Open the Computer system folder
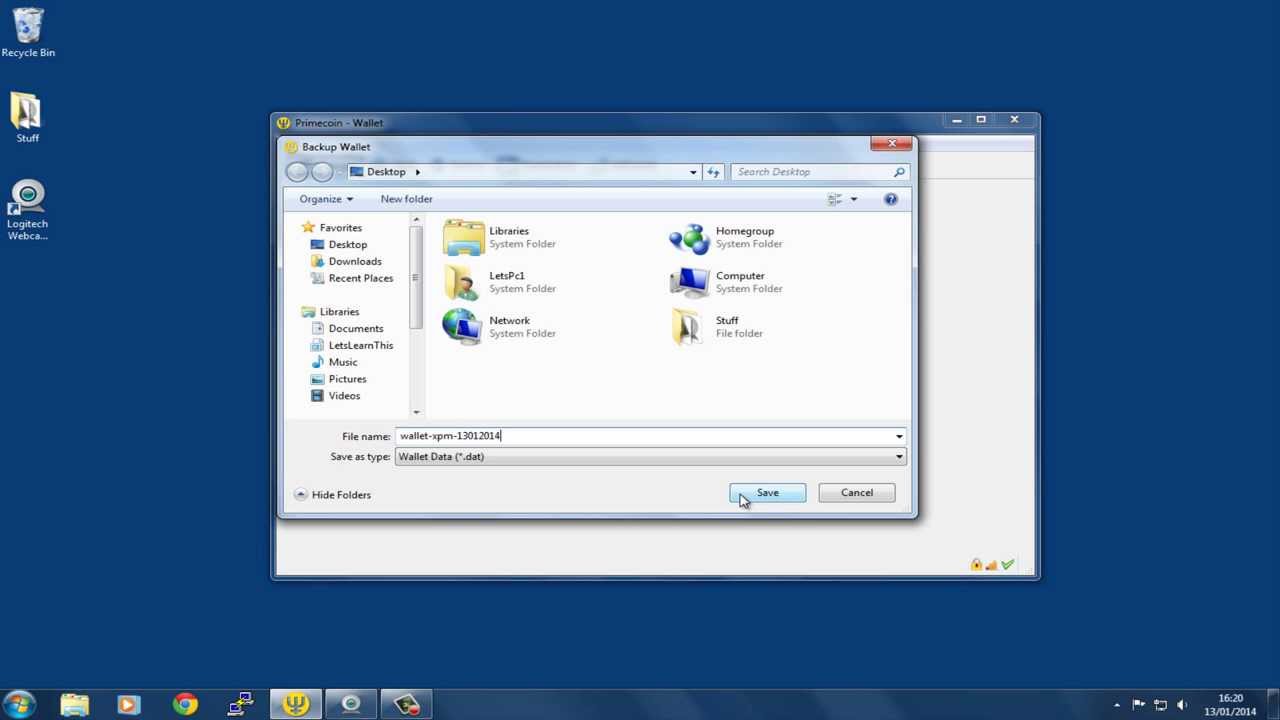This screenshot has width=1280, height=720. (725, 282)
